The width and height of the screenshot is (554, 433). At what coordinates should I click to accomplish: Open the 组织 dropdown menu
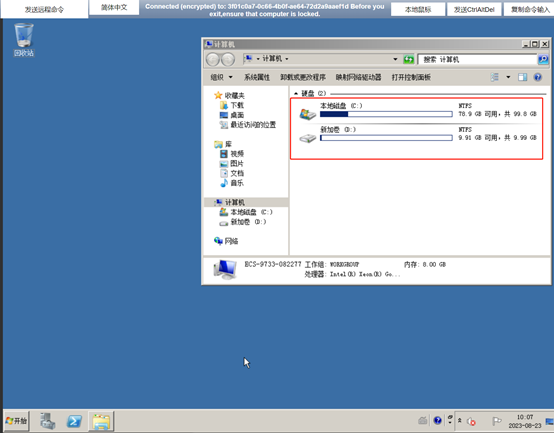(x=222, y=77)
